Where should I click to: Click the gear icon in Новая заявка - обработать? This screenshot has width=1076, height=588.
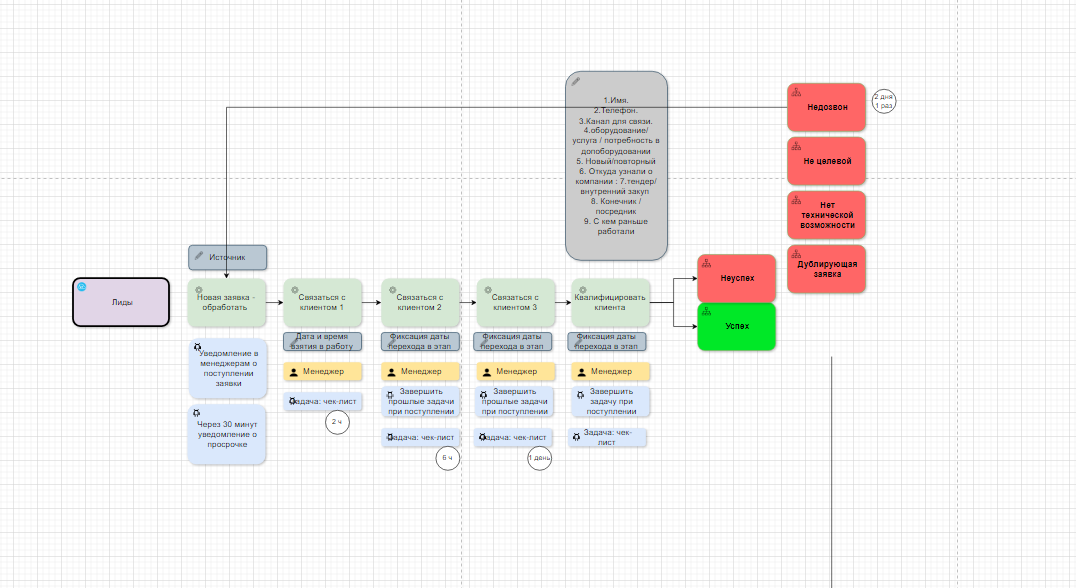coord(198,290)
